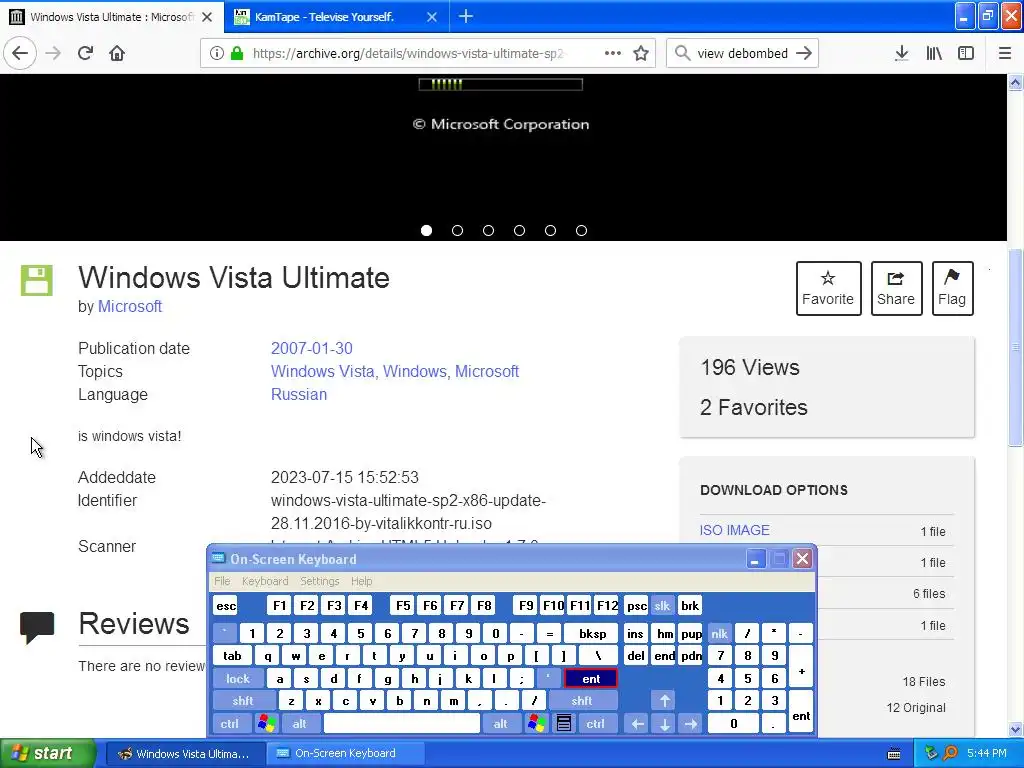This screenshot has height=768, width=1024.
Task: Go back to the previous page
Action: (20, 53)
